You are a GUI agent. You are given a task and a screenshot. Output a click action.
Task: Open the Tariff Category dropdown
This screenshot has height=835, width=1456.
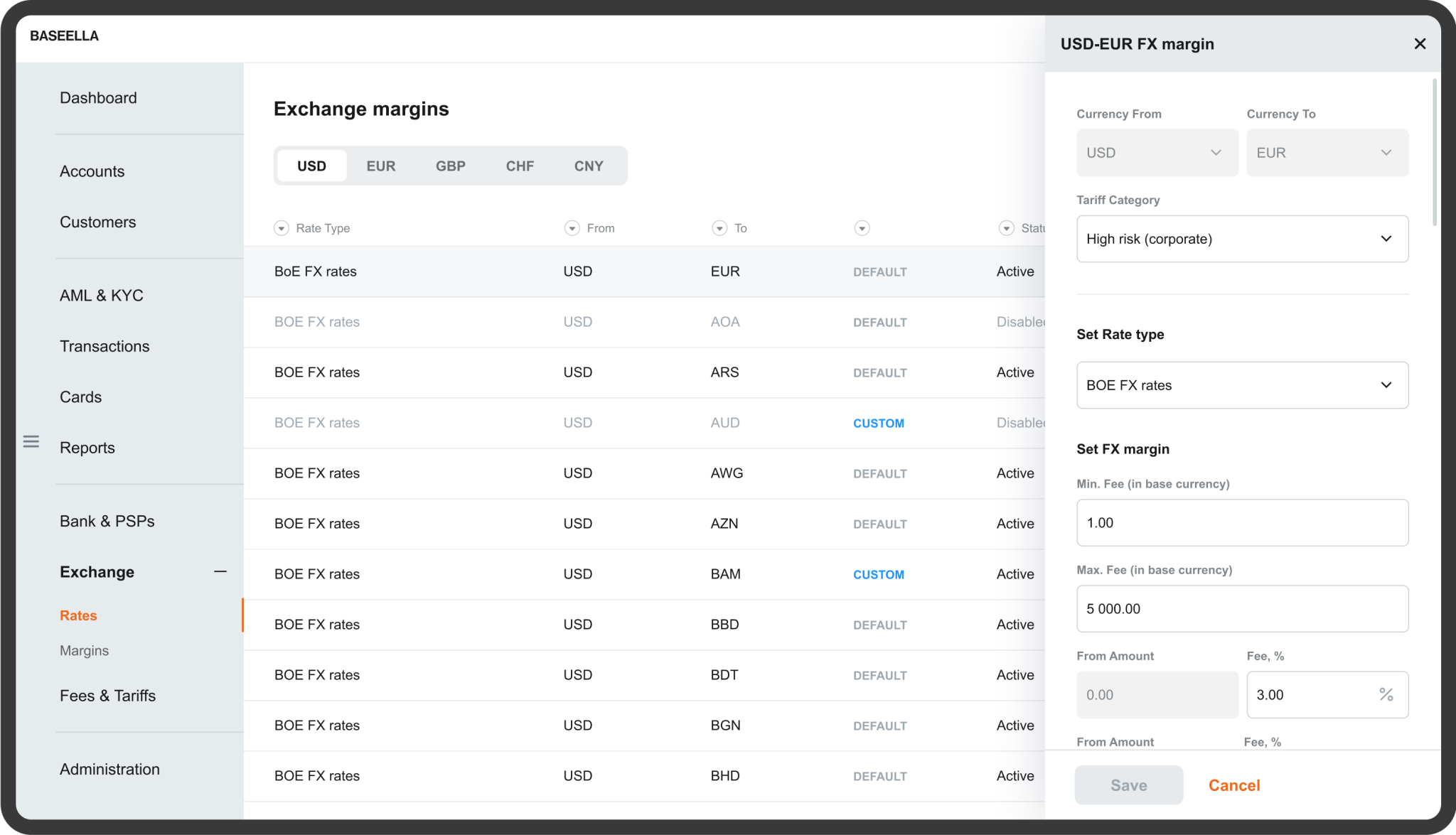1241,239
